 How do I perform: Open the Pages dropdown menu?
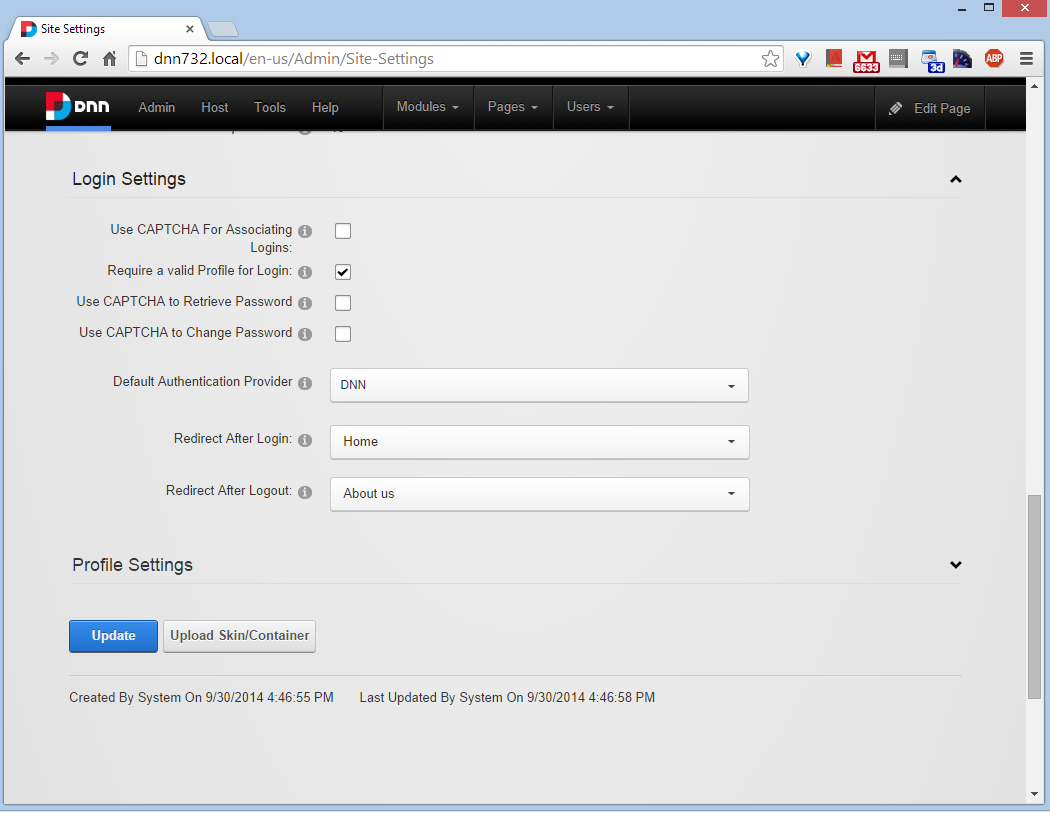(513, 107)
